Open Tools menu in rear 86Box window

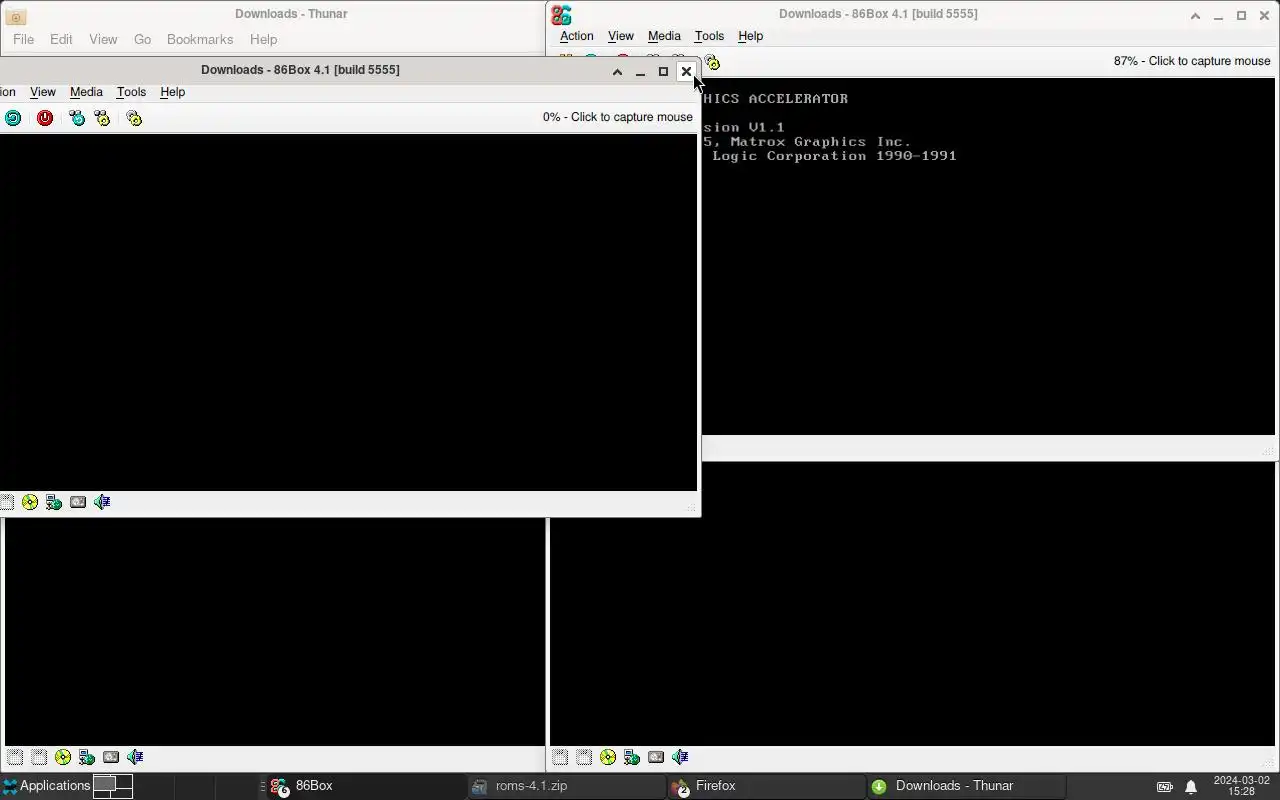pos(709,36)
